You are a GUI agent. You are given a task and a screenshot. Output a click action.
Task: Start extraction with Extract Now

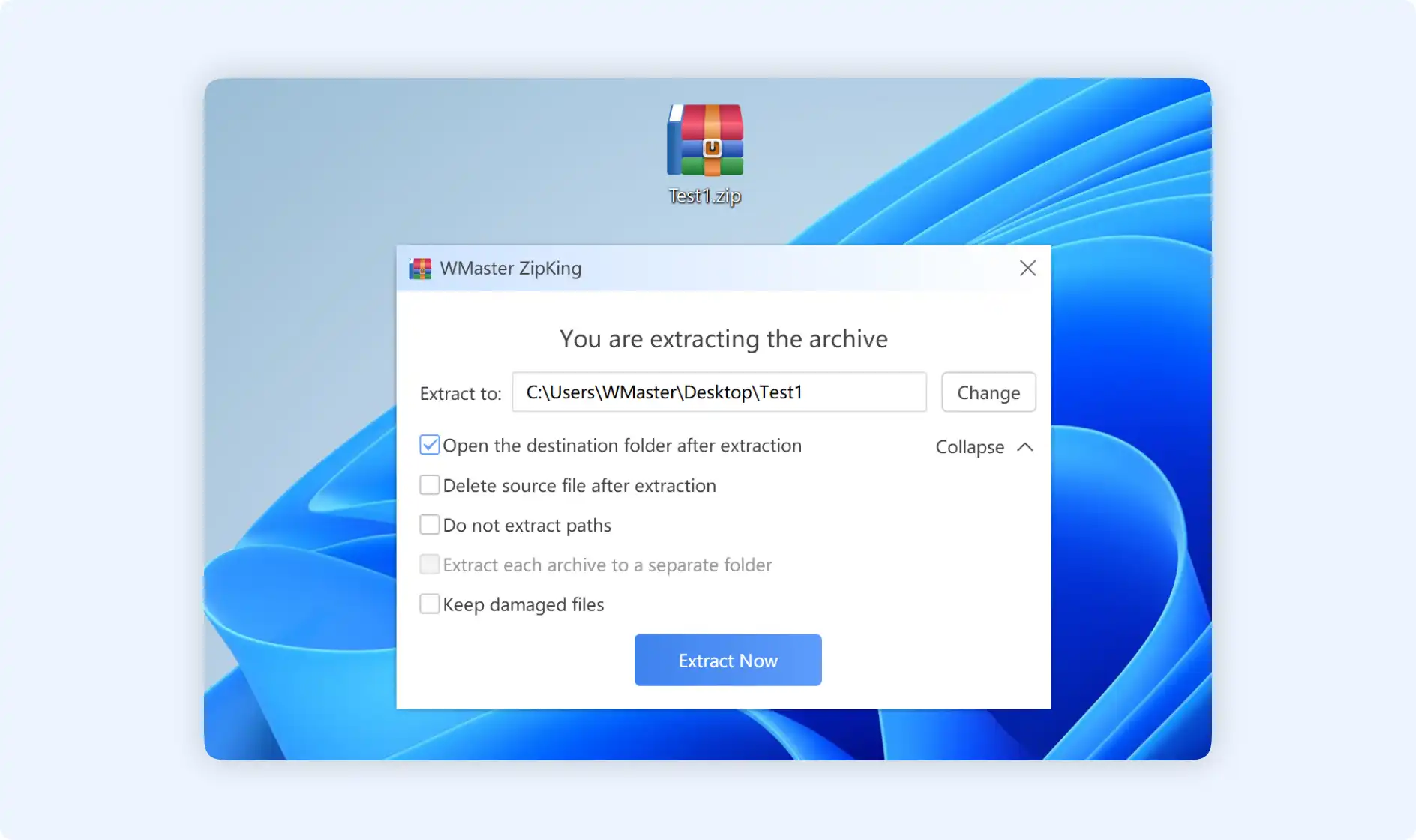pyautogui.click(x=727, y=660)
